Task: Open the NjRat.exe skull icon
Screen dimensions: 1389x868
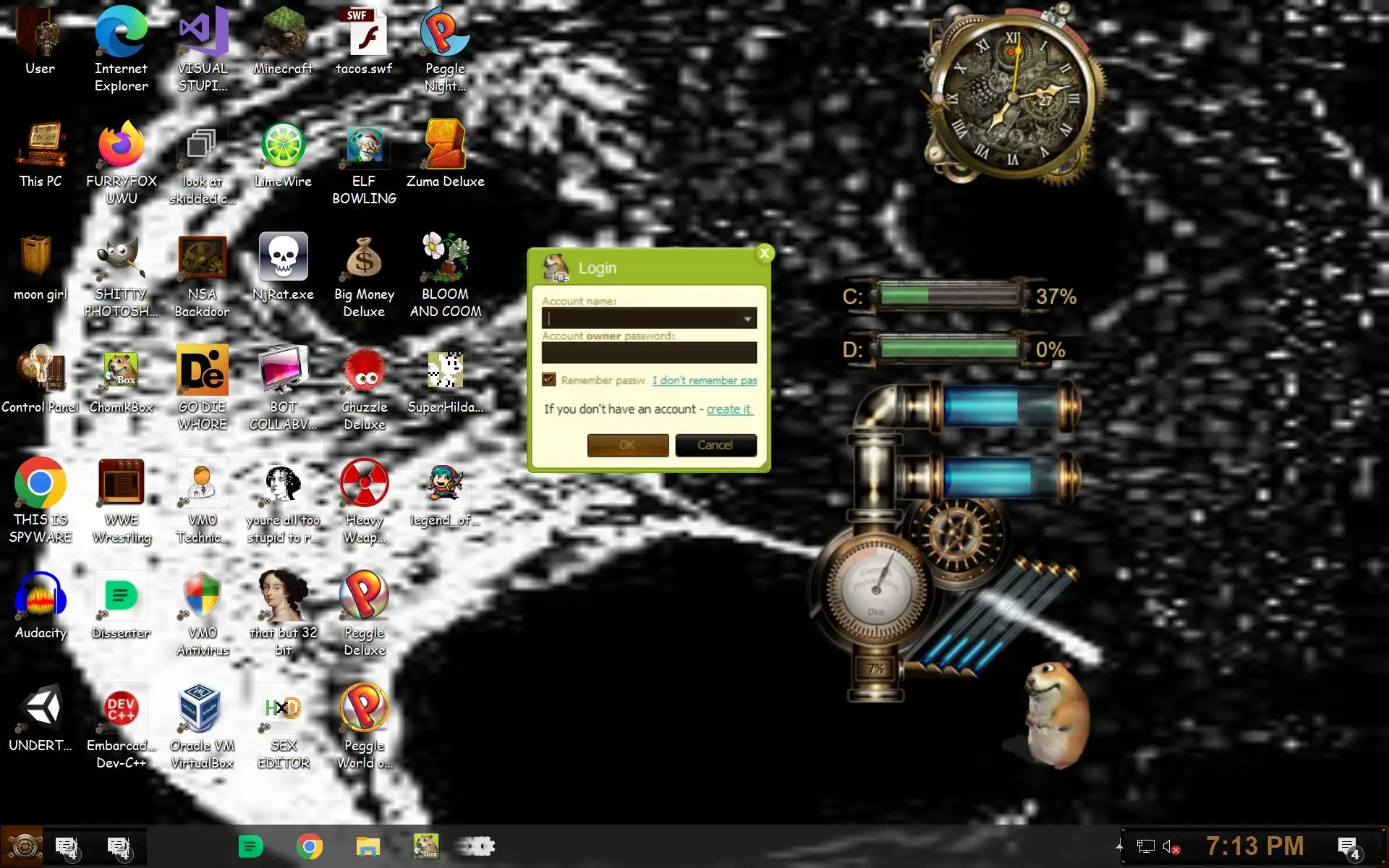Action: point(283,260)
